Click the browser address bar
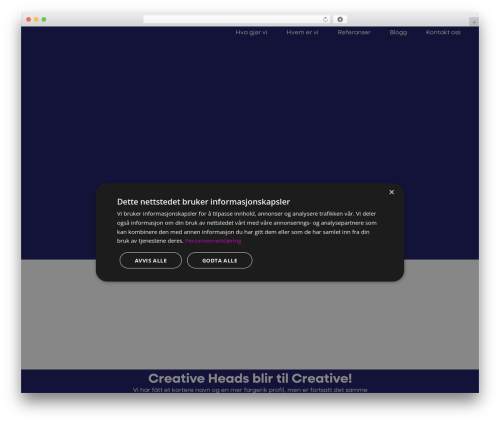The height and width of the screenshot is (423, 500). 237,19
